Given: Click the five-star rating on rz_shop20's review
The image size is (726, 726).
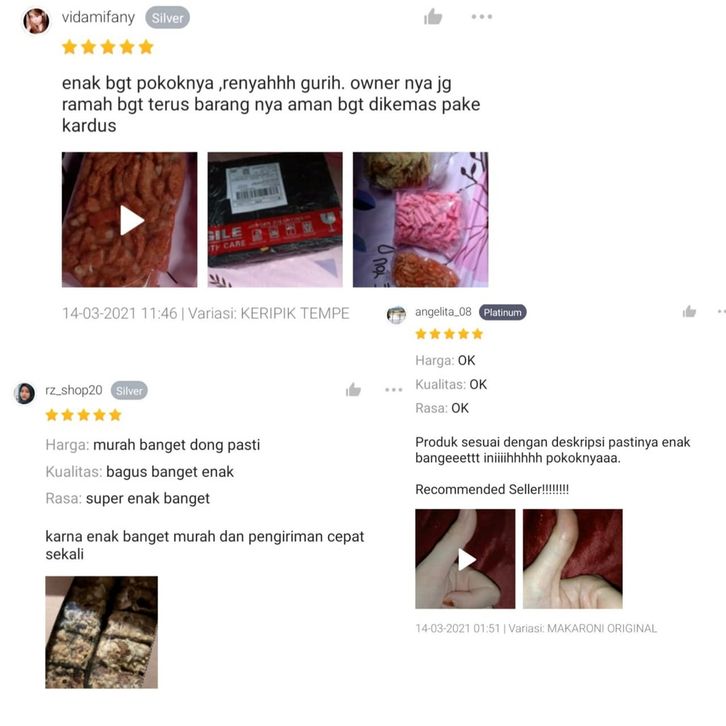Looking at the screenshot, I should tap(83, 415).
